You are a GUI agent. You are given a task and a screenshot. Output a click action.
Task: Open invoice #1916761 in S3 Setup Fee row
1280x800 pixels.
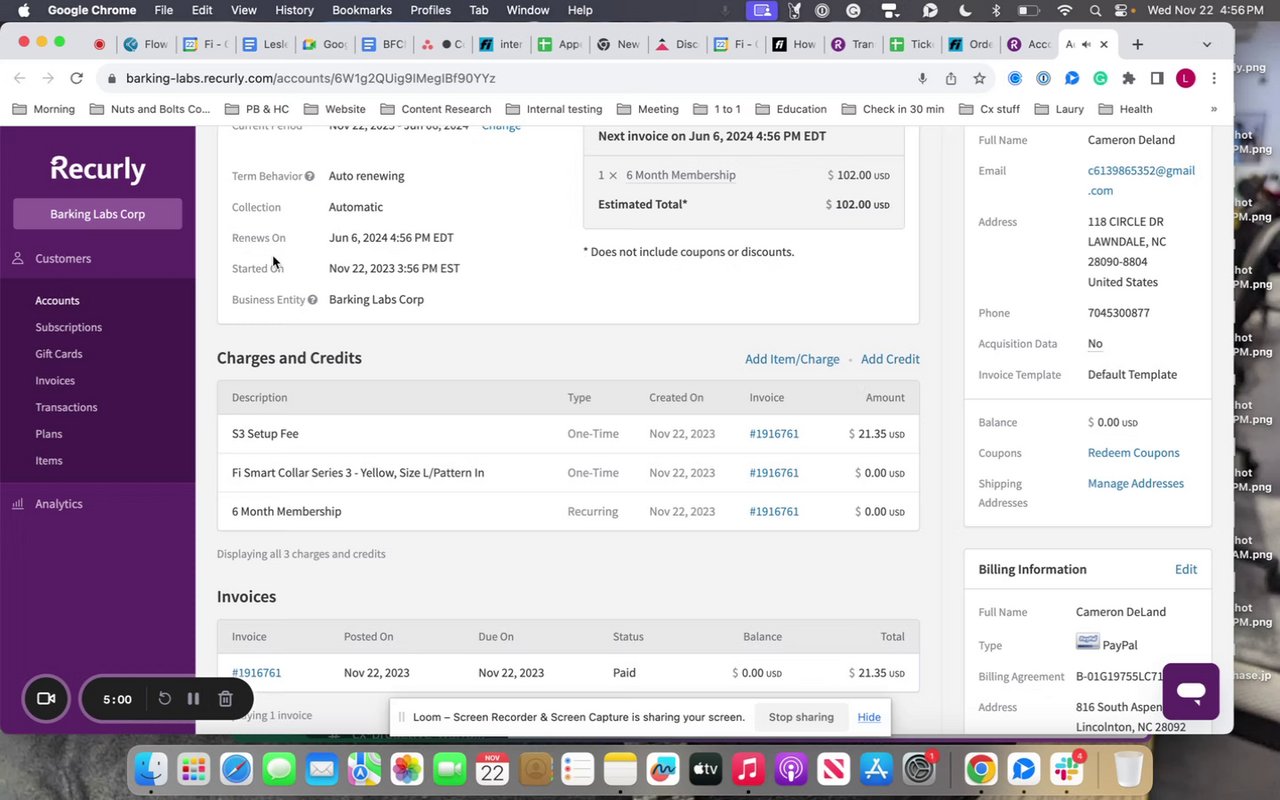774,434
